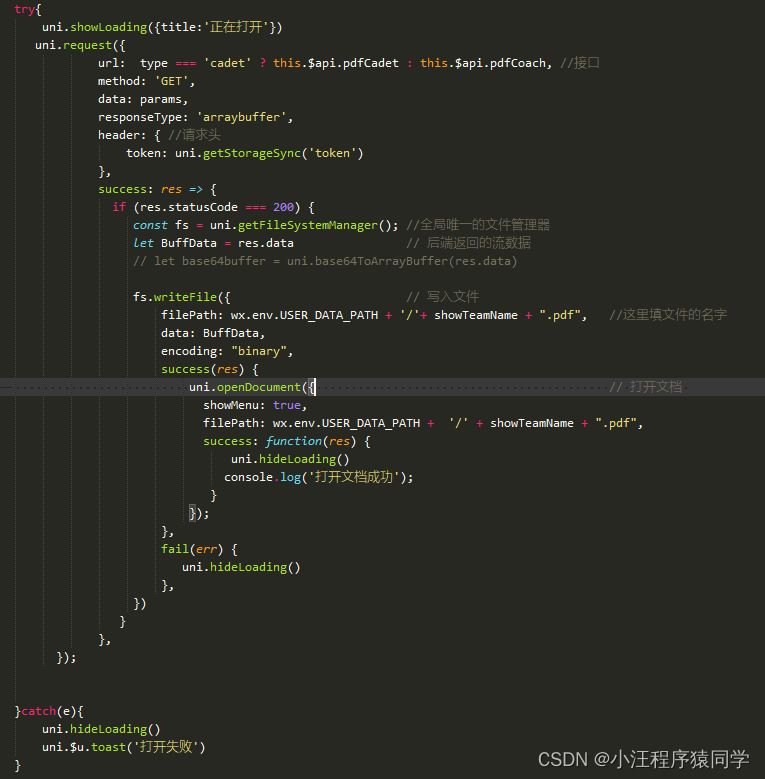This screenshot has height=779, width=765.
Task: Click 'BuffData' variable in the let declaration
Action: pos(189,243)
